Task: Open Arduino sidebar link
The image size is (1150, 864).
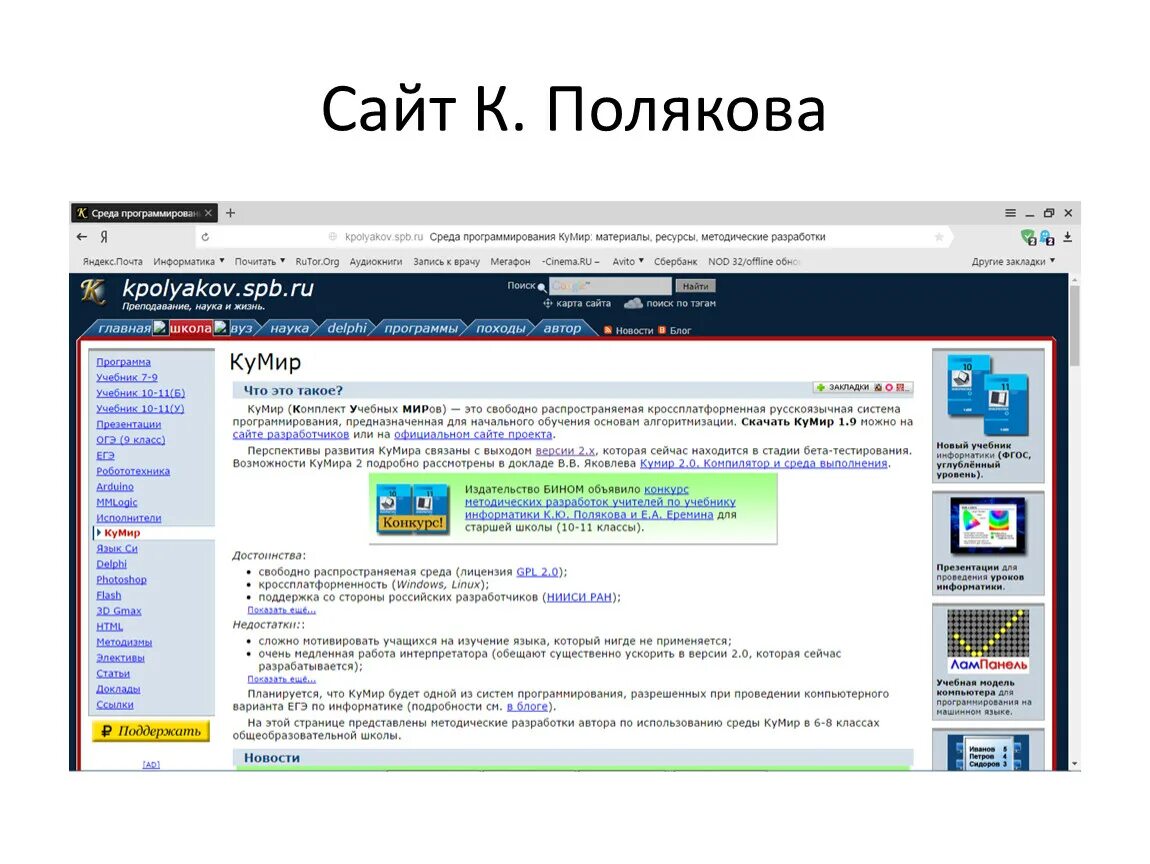Action: (114, 486)
